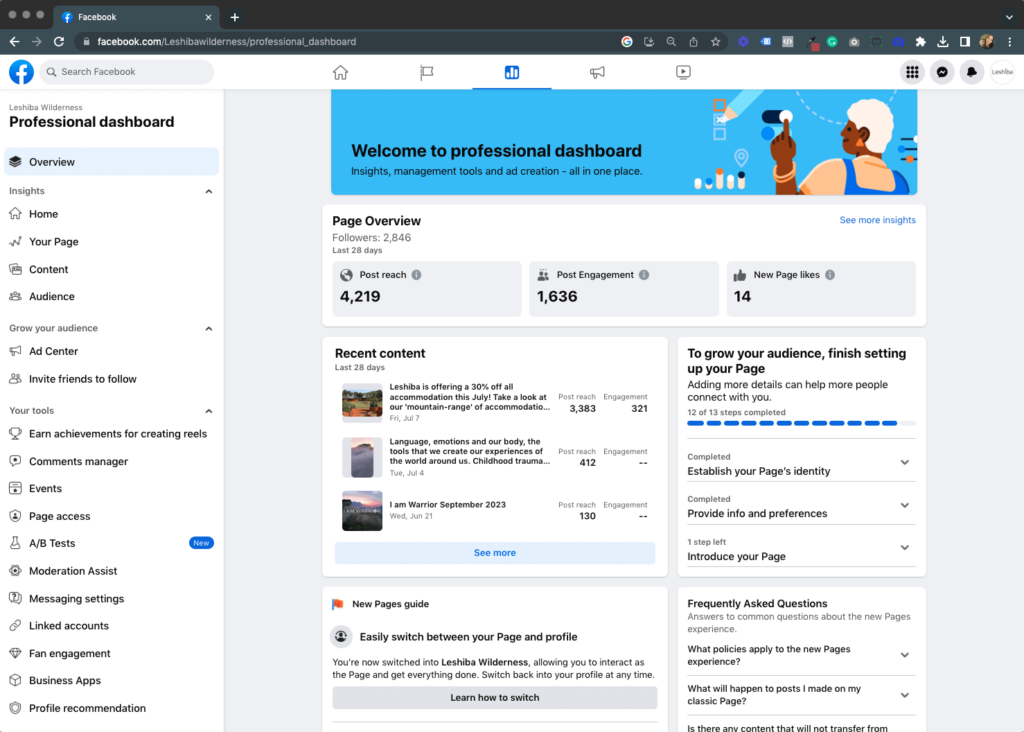Open Content insights in the sidebar

pyautogui.click(x=112, y=269)
